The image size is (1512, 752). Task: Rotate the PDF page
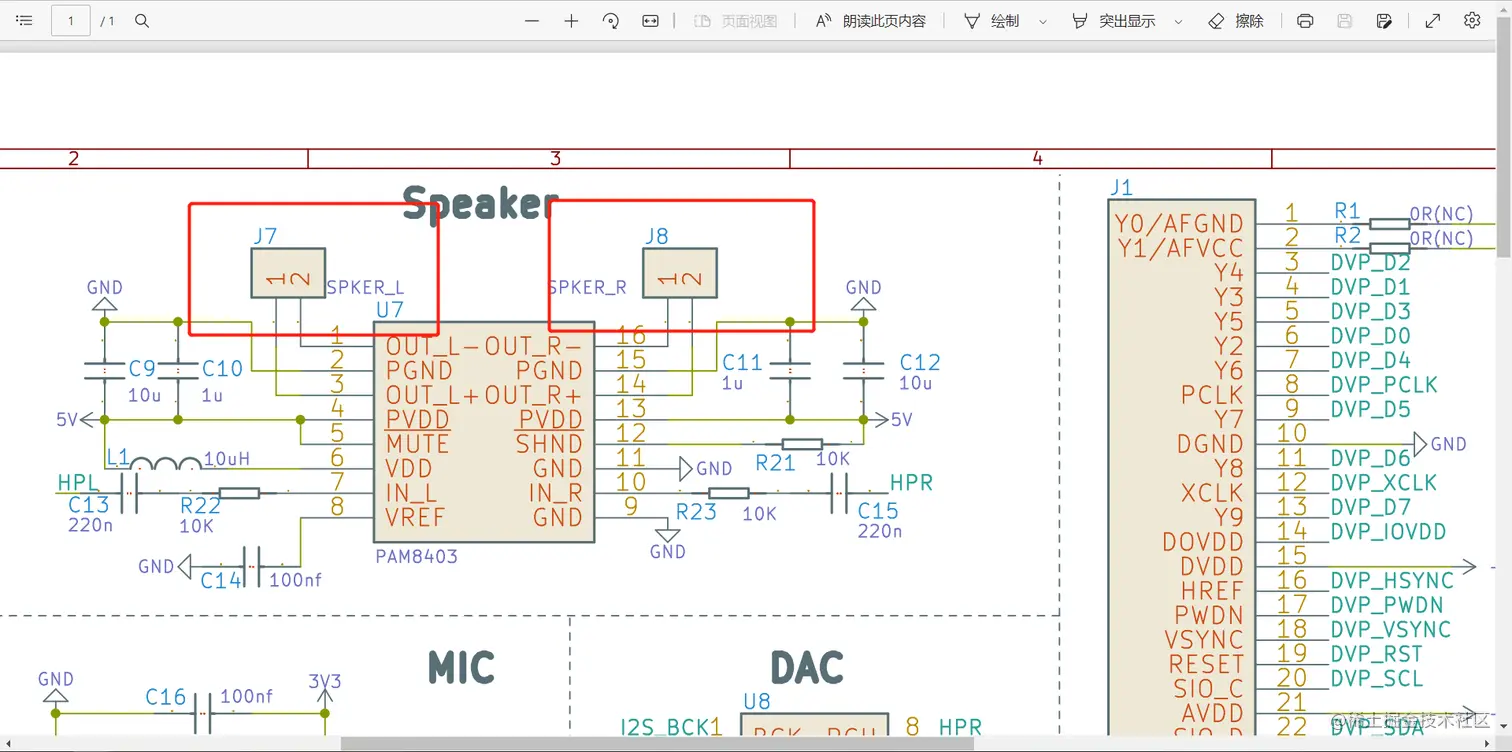[x=611, y=21]
